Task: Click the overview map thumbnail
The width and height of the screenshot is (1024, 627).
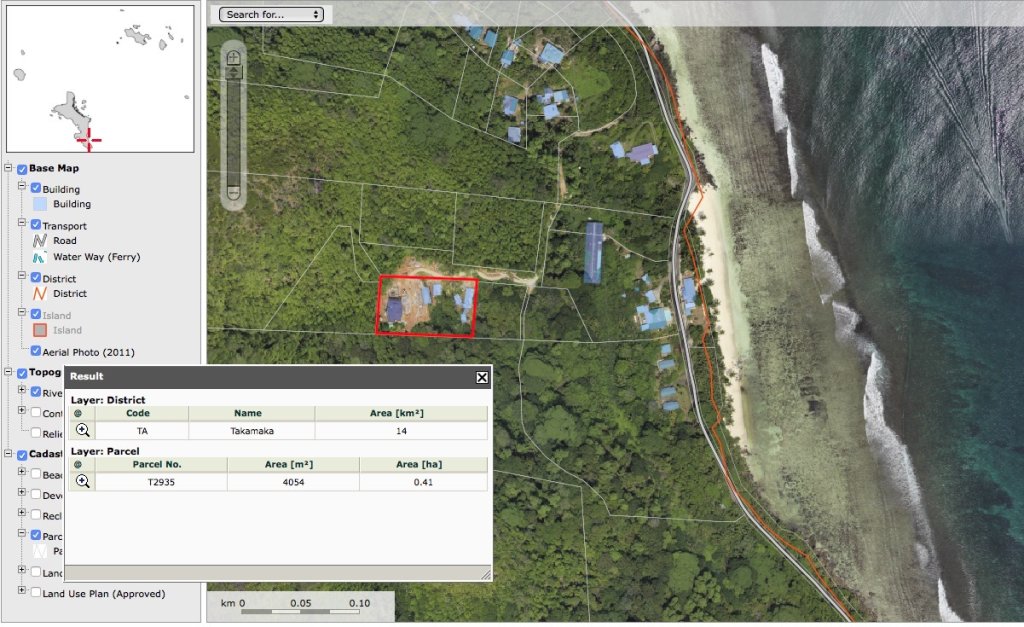Action: click(100, 78)
